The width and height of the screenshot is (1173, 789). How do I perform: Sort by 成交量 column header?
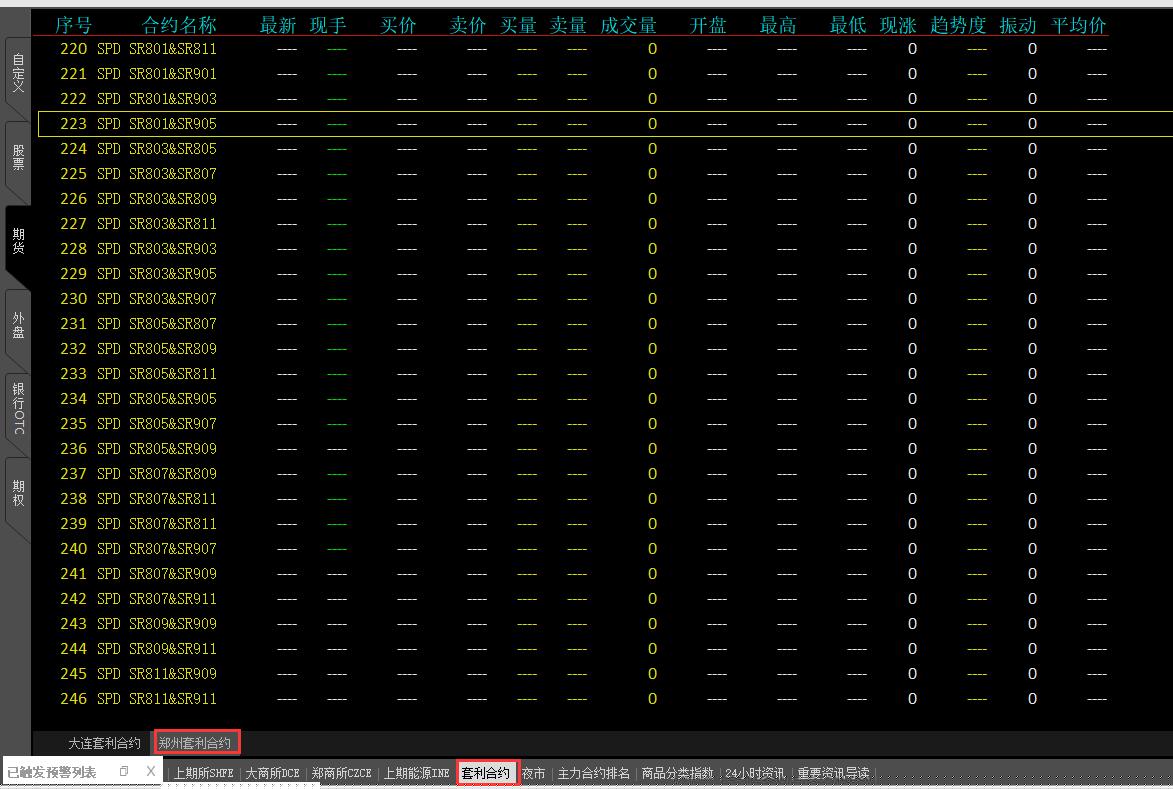point(628,25)
